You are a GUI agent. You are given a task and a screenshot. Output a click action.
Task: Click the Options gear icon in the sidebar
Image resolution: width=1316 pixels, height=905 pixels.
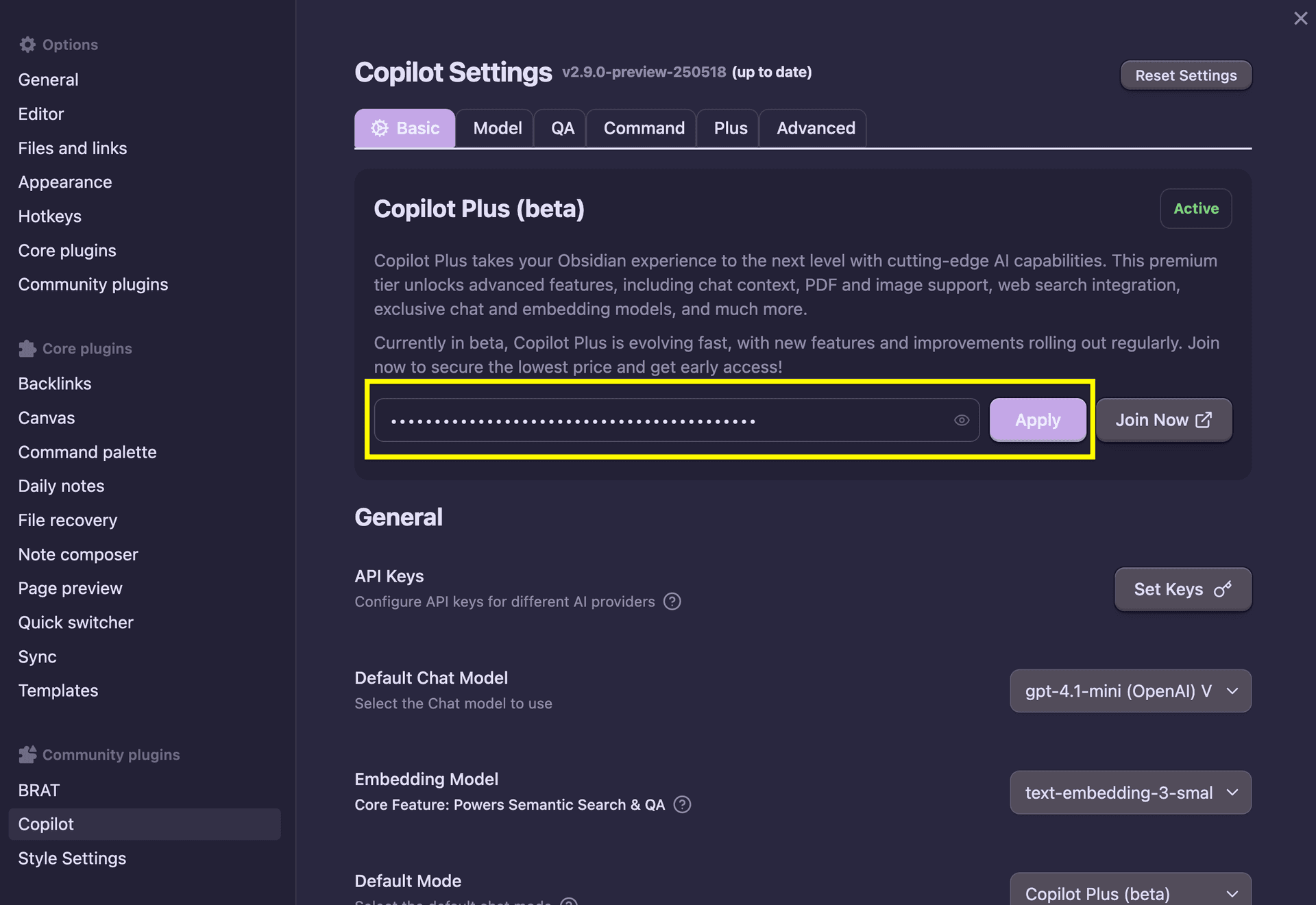(27, 44)
